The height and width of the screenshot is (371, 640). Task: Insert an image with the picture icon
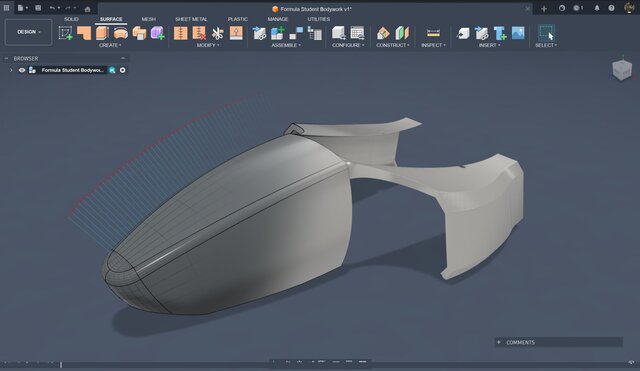518,33
